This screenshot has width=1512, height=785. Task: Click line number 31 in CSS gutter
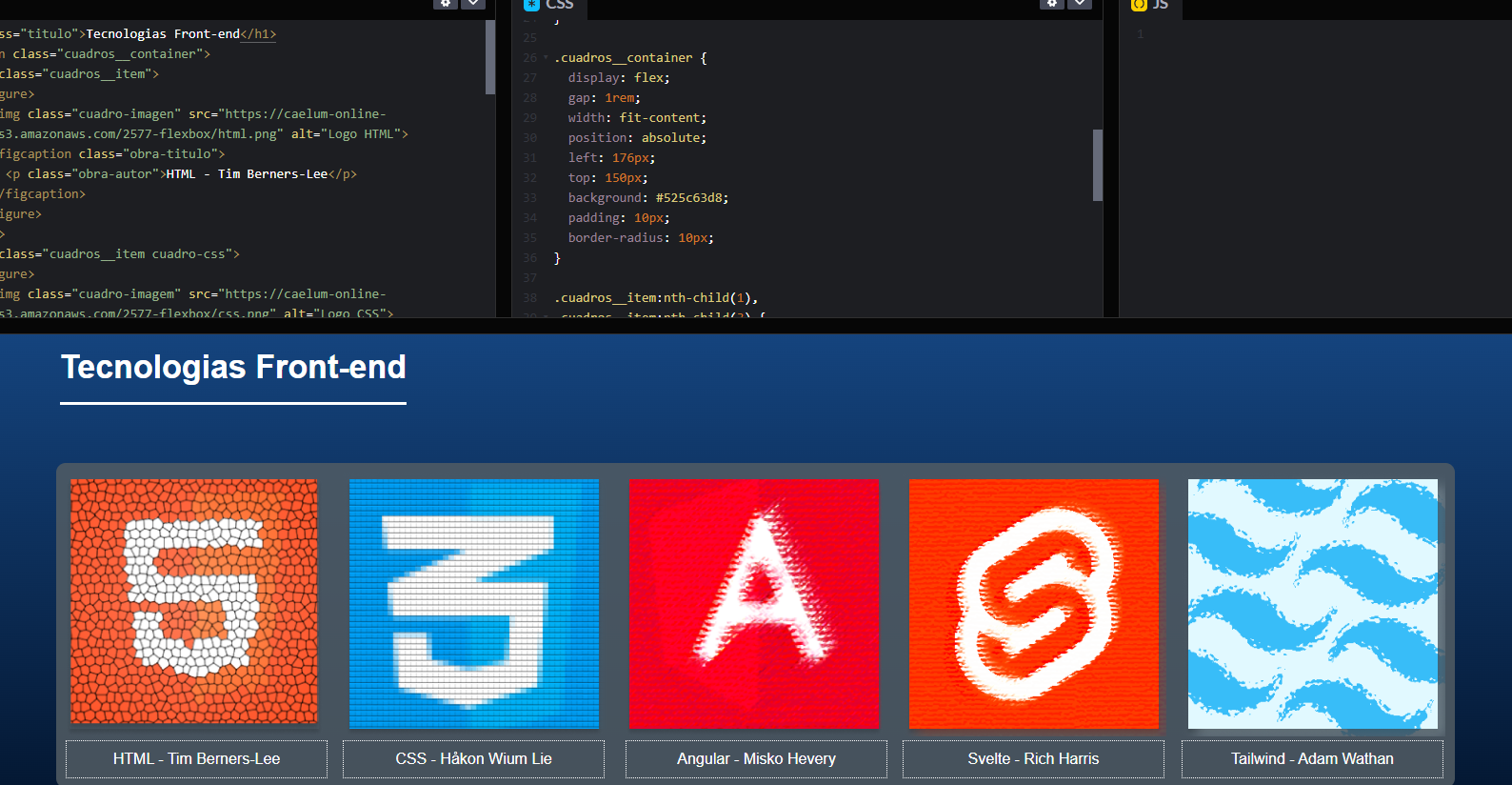[529, 158]
